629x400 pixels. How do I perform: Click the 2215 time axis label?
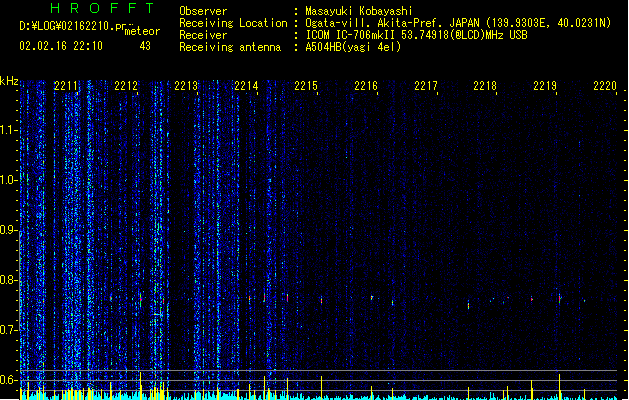tap(306, 86)
